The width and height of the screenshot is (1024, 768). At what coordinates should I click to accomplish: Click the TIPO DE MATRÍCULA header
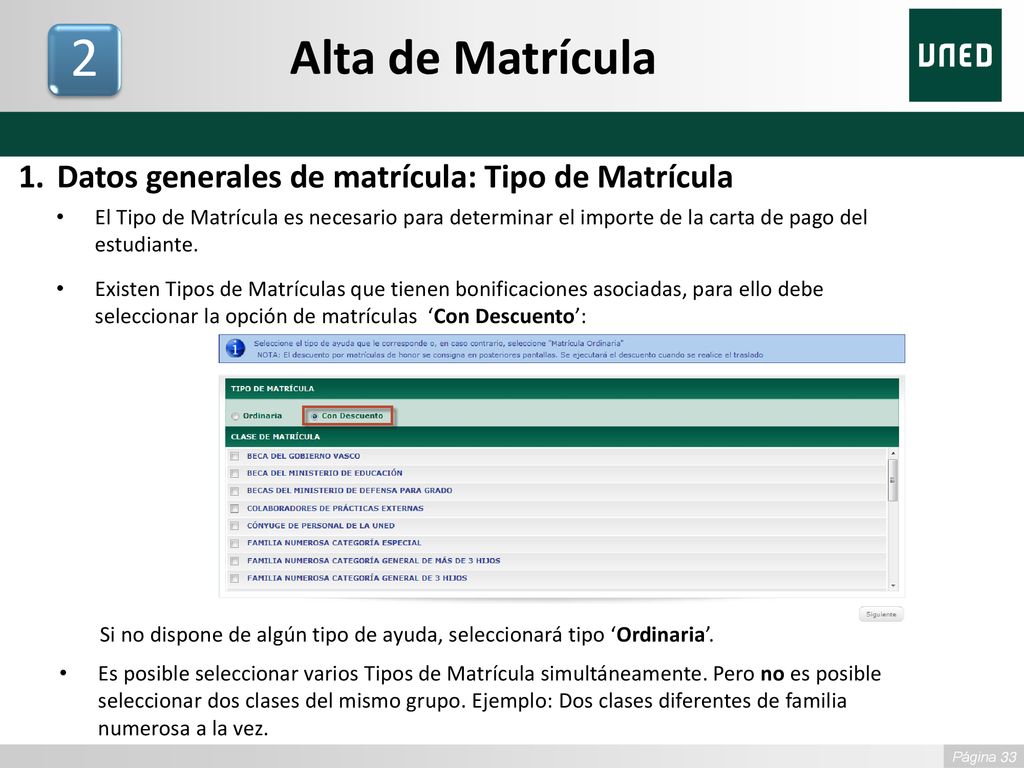(x=562, y=389)
